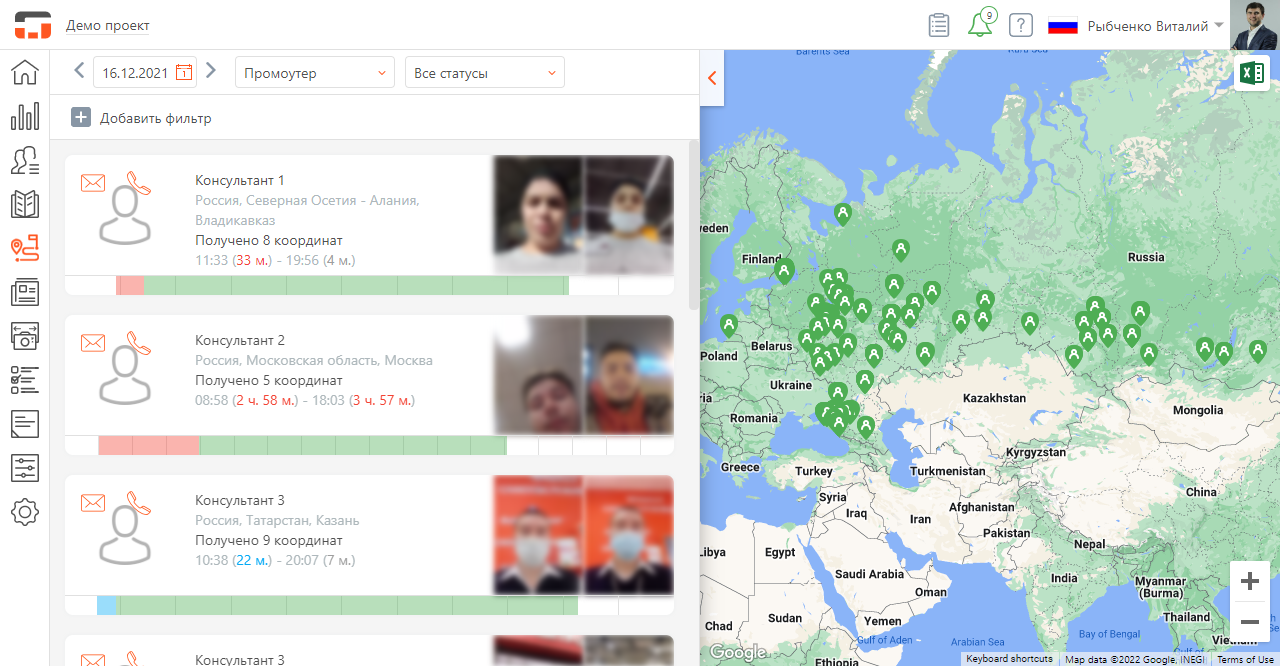
Task: Click mail icon for Казань consultant
Action: [93, 502]
